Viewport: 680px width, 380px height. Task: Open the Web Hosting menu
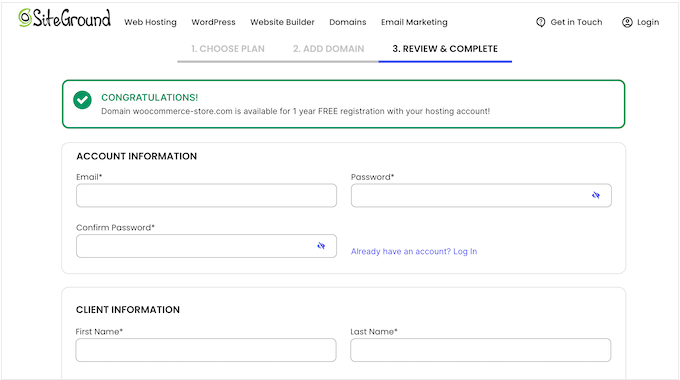click(150, 22)
